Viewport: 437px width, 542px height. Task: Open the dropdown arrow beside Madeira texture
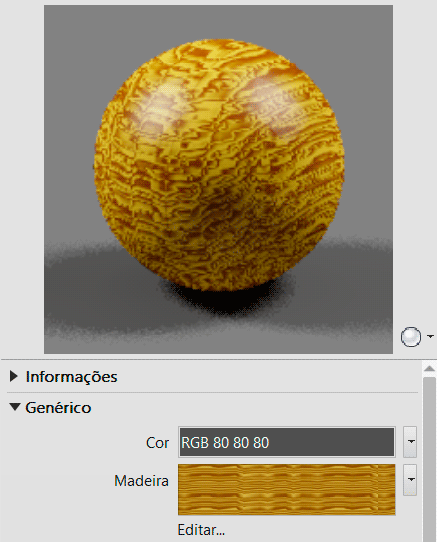pos(410,480)
